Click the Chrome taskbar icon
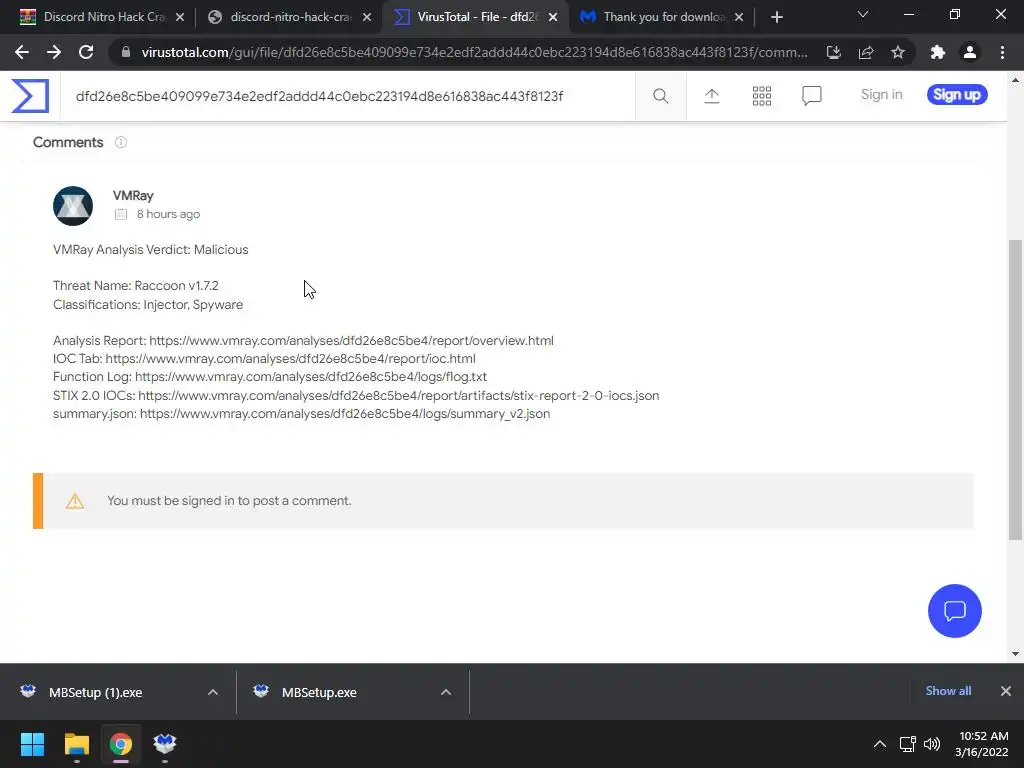This screenshot has height=768, width=1024. tap(120, 744)
